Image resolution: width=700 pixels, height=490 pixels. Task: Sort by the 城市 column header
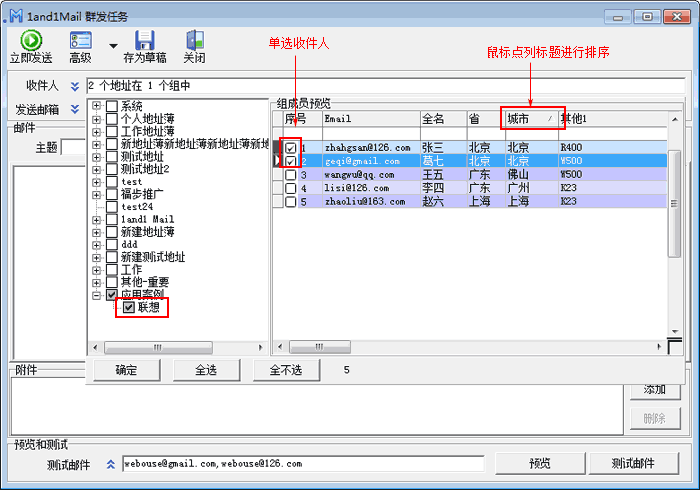530,119
